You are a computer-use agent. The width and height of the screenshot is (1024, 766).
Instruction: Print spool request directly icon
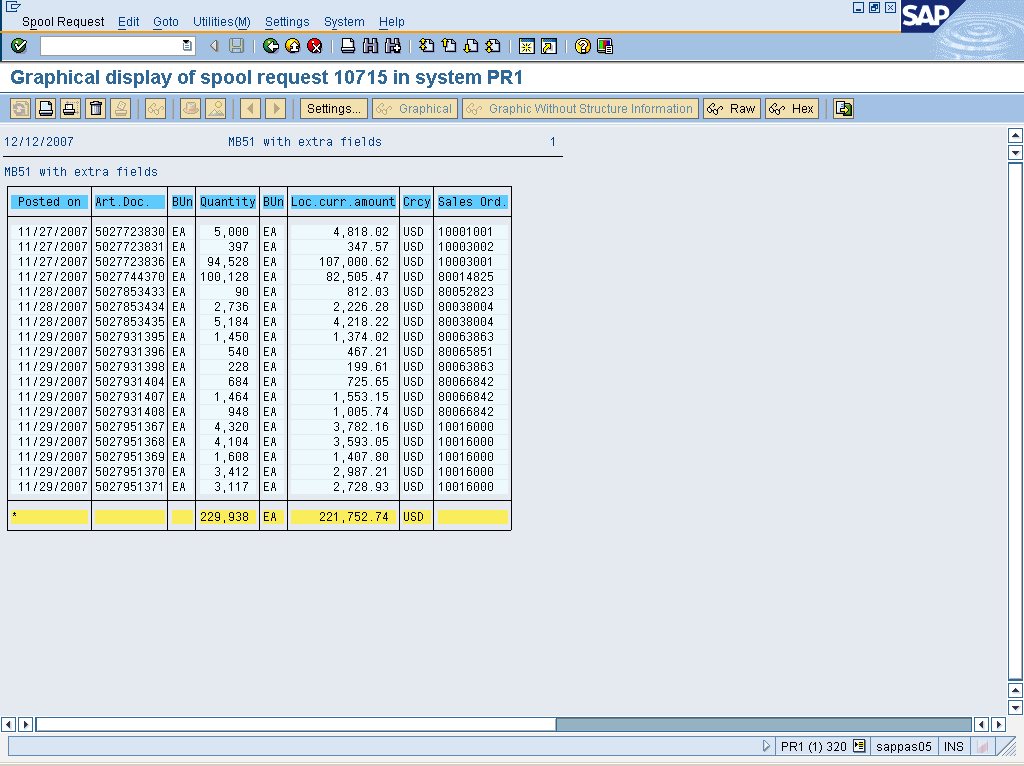pos(46,108)
